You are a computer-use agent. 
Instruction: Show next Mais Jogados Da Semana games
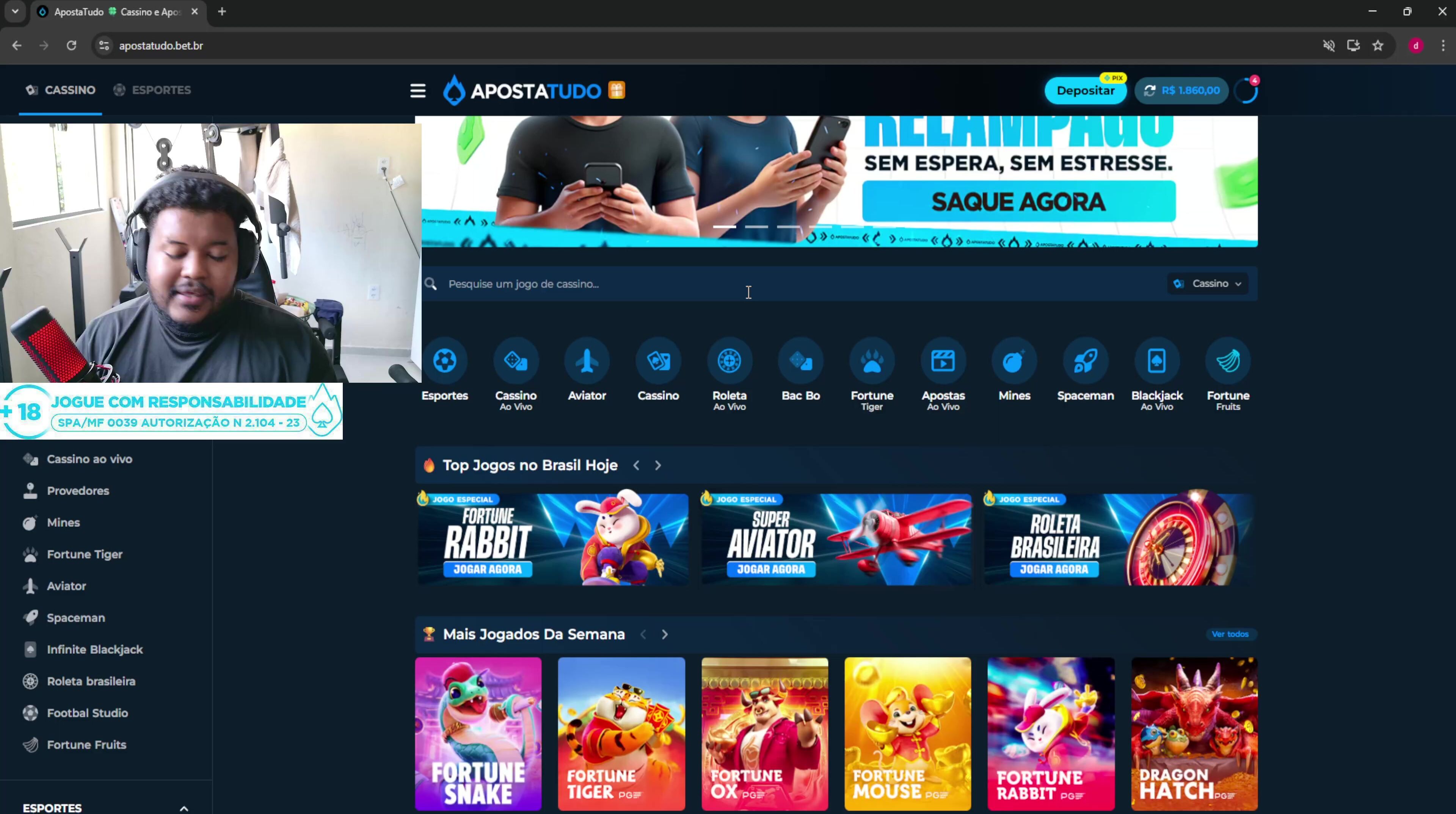(x=665, y=634)
